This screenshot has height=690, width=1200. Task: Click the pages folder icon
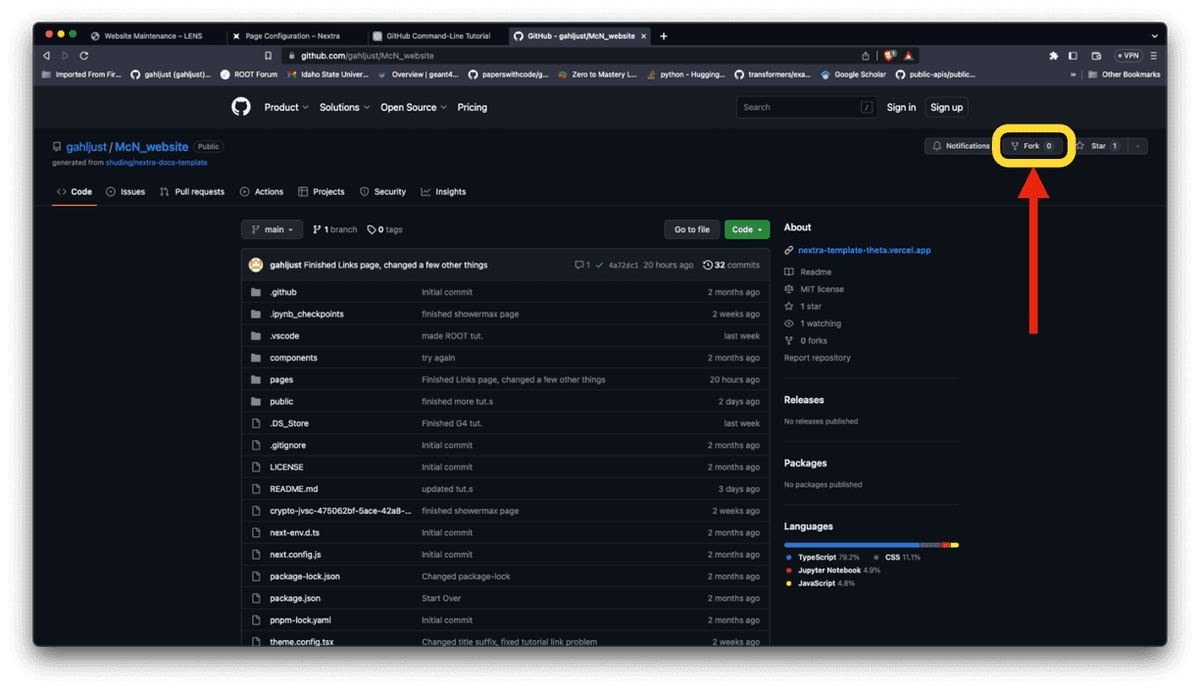coord(256,380)
